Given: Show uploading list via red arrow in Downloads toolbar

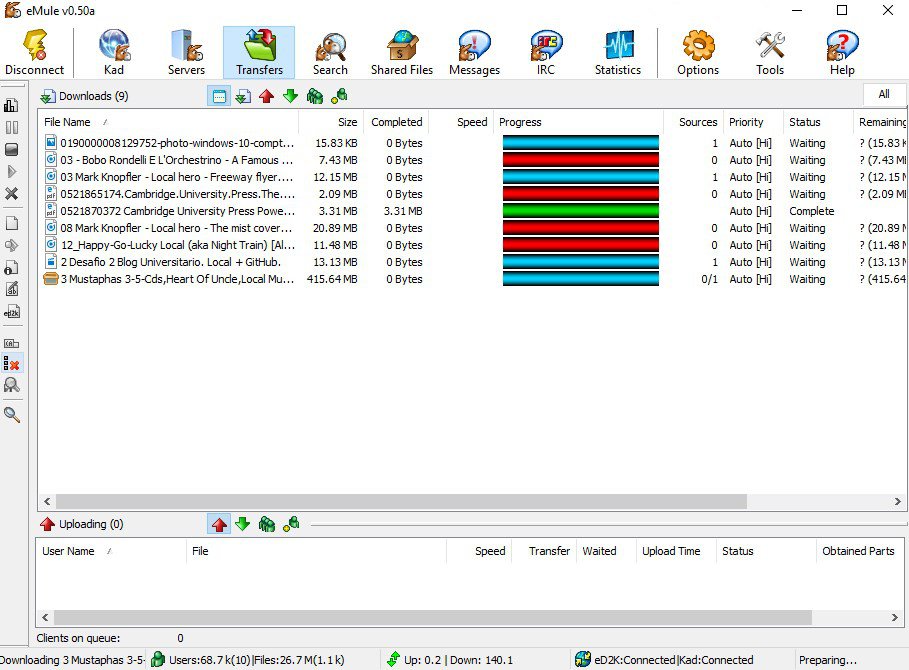Looking at the screenshot, I should pos(267,96).
